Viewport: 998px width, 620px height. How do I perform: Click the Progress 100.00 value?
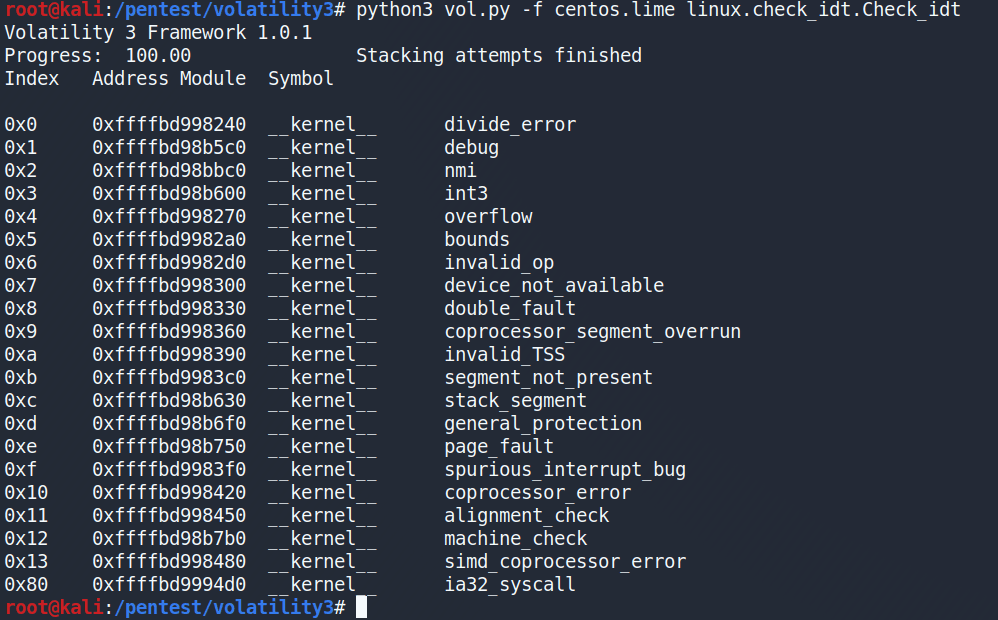click(x=158, y=55)
